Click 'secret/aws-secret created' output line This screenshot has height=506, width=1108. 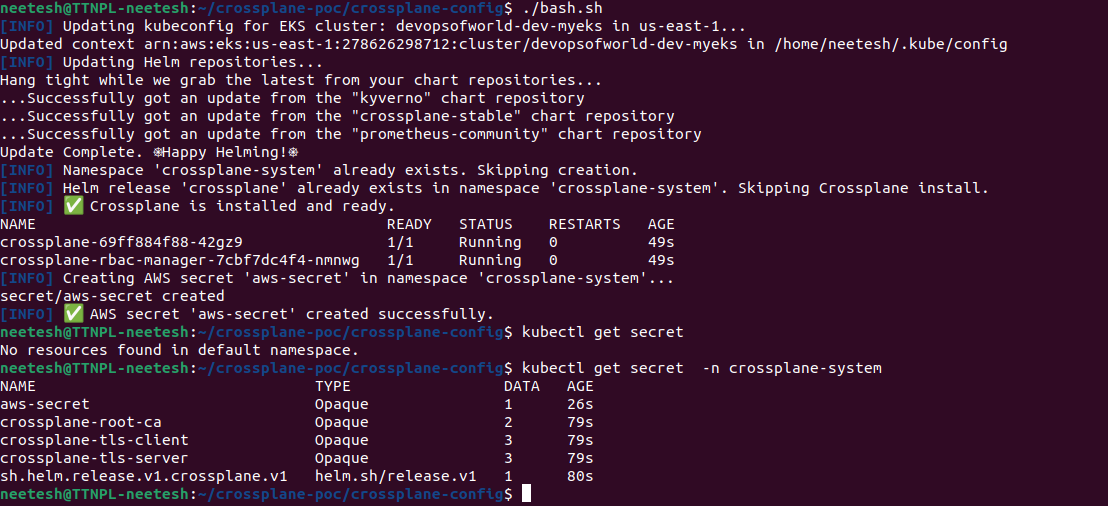112,296
